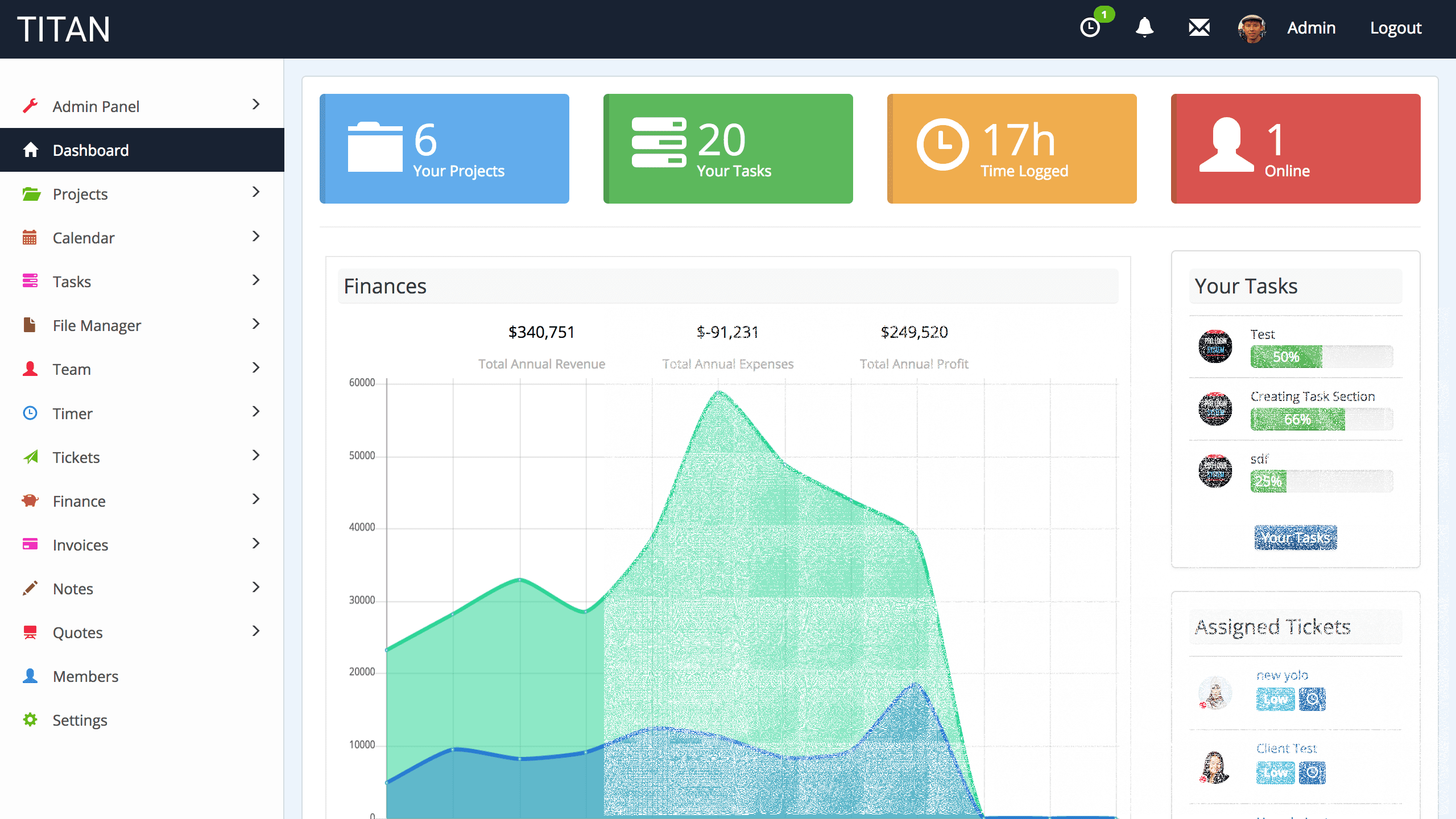Click the Settings gear icon in sidebar

click(x=30, y=719)
